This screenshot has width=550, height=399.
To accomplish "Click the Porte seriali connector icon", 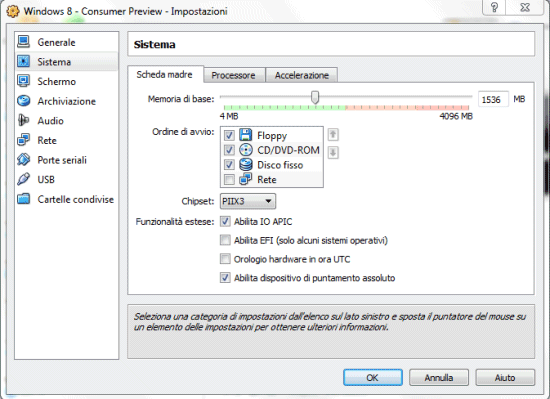I will (24, 160).
